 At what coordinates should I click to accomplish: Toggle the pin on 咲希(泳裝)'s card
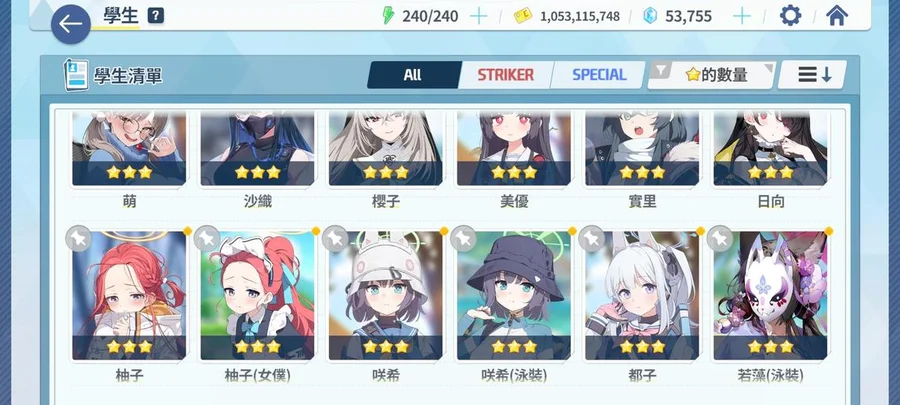[464, 238]
